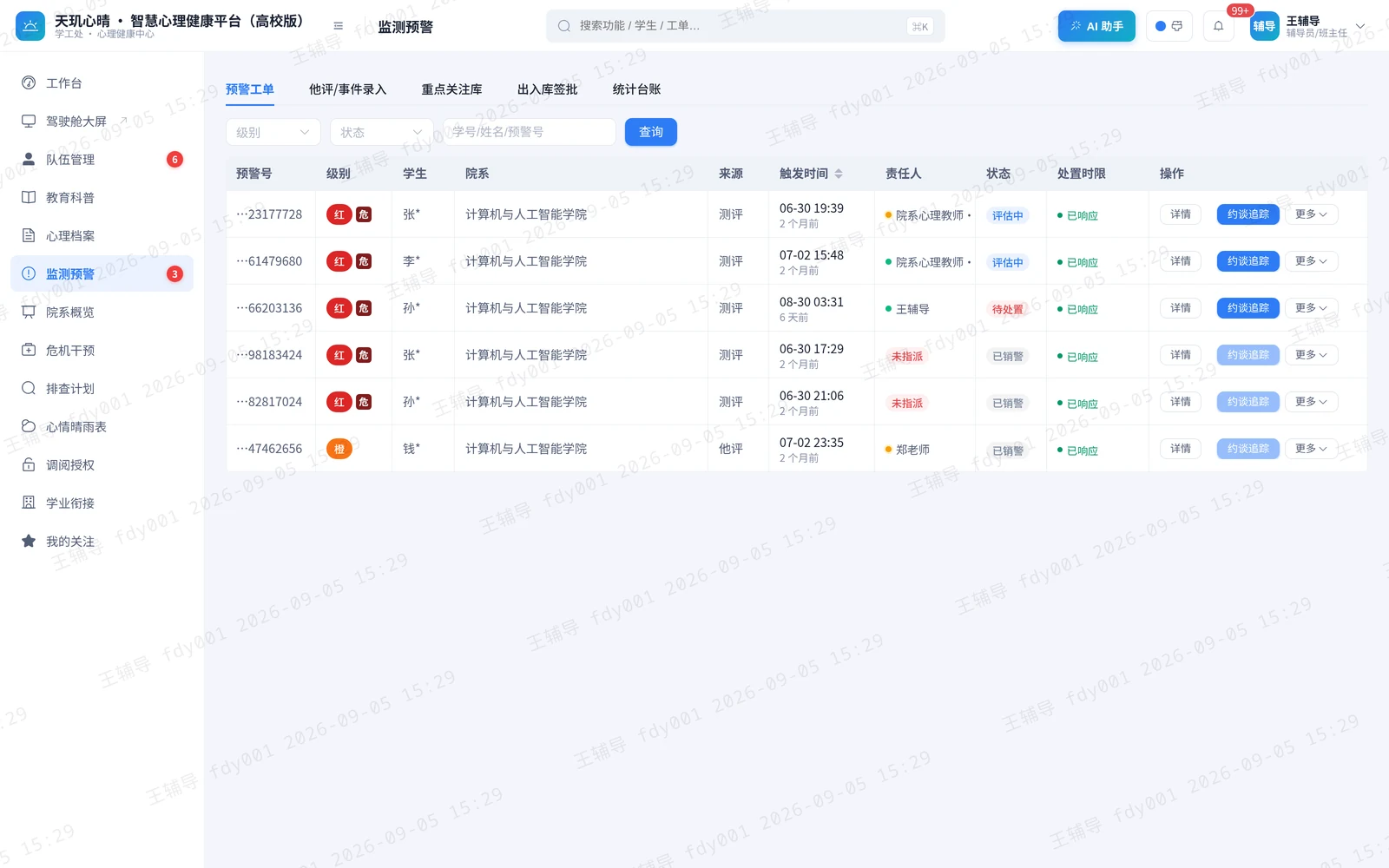Open 心情晴雨表 cloud icon in sidebar
This screenshot has height=868, width=1389.
point(29,427)
